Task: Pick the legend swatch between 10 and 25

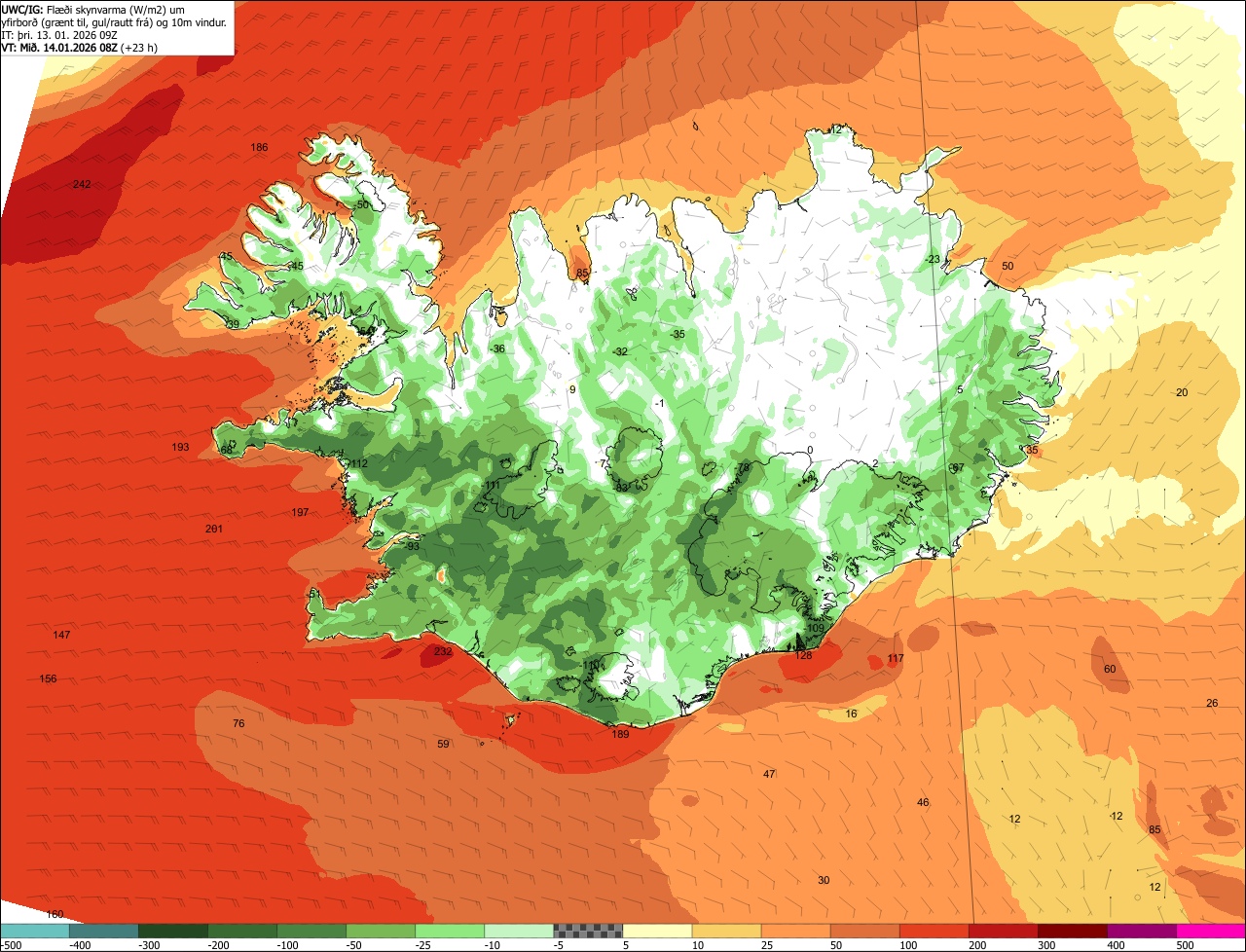Action: tap(725, 931)
